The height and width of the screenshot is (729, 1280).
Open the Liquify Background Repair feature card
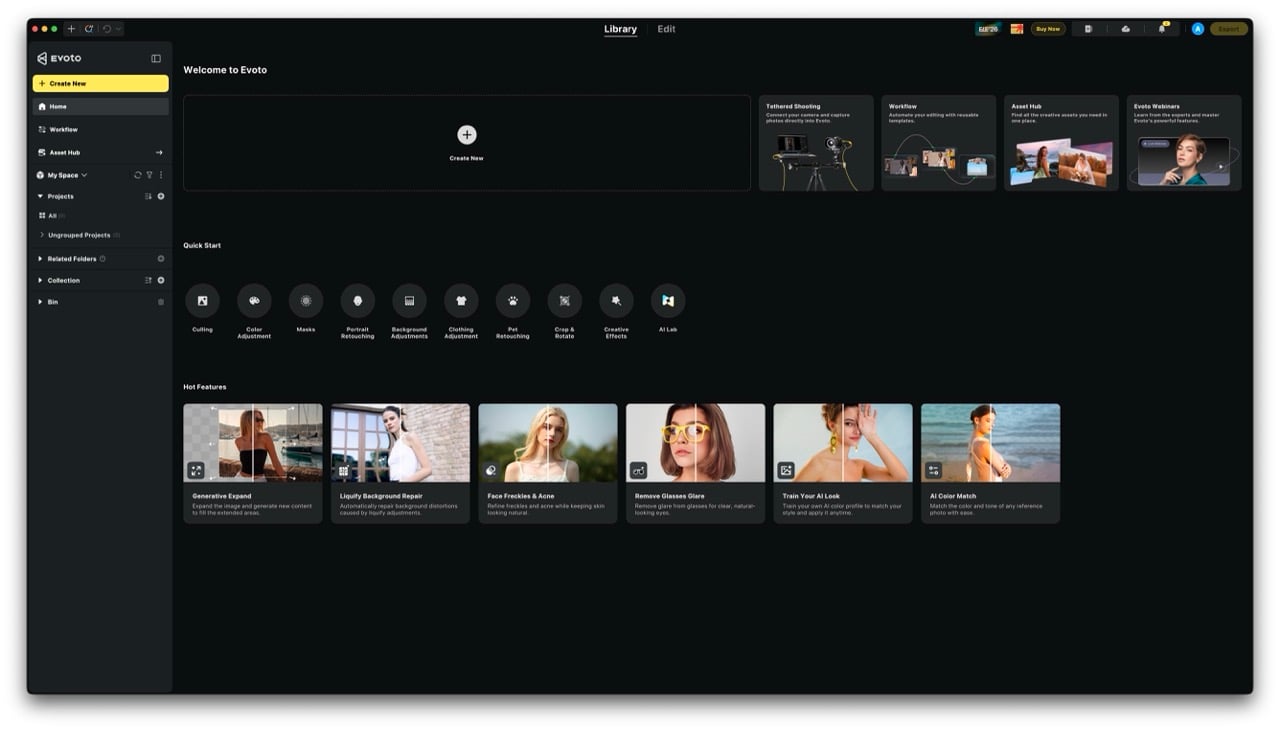[x=400, y=463]
